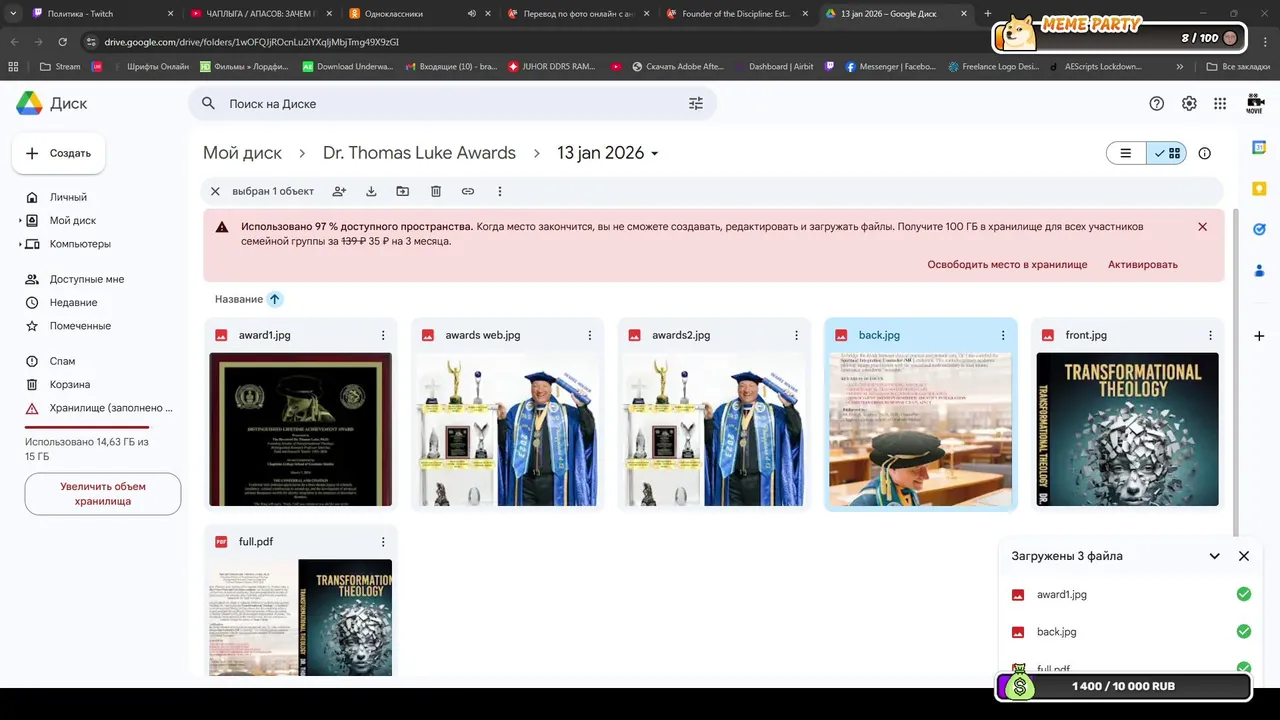Select the awards web.jpg thumbnail
The width and height of the screenshot is (1280, 720).
click(507, 429)
